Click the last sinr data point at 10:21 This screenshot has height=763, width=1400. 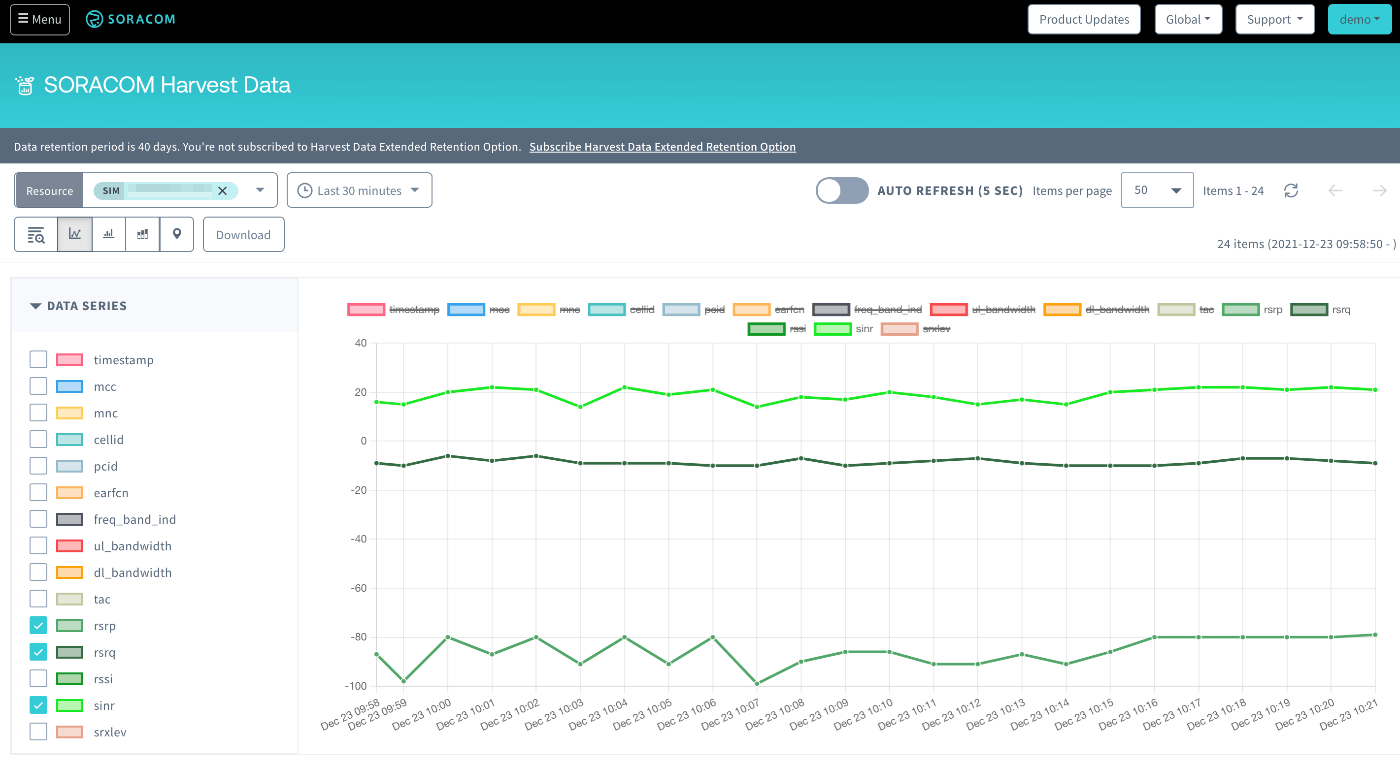pyautogui.click(x=1375, y=389)
